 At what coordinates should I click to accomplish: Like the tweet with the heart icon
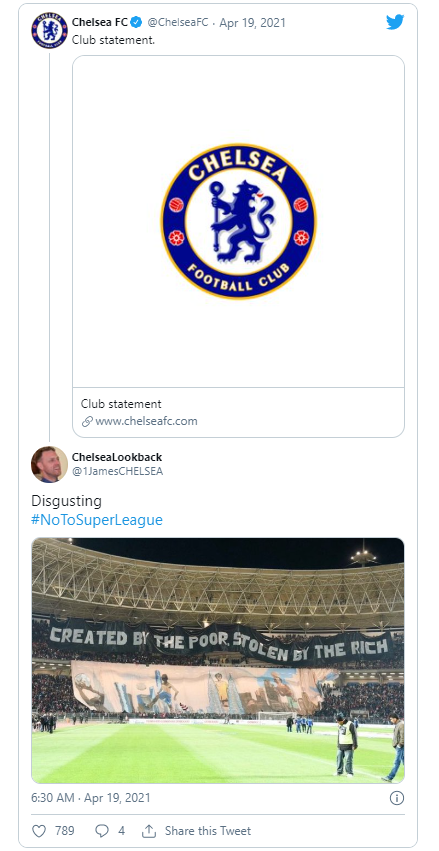coord(39,830)
